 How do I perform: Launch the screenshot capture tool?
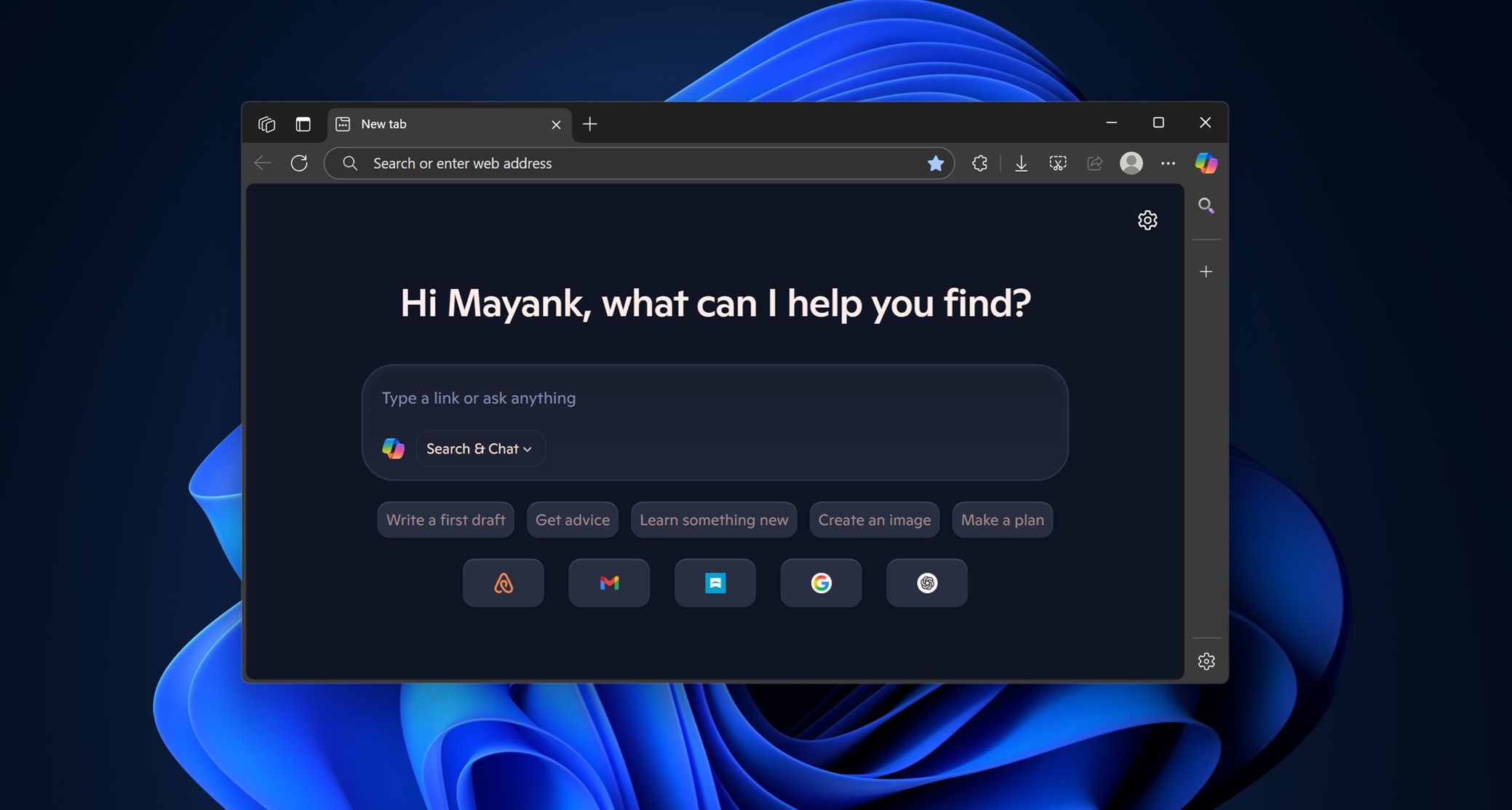1057,163
